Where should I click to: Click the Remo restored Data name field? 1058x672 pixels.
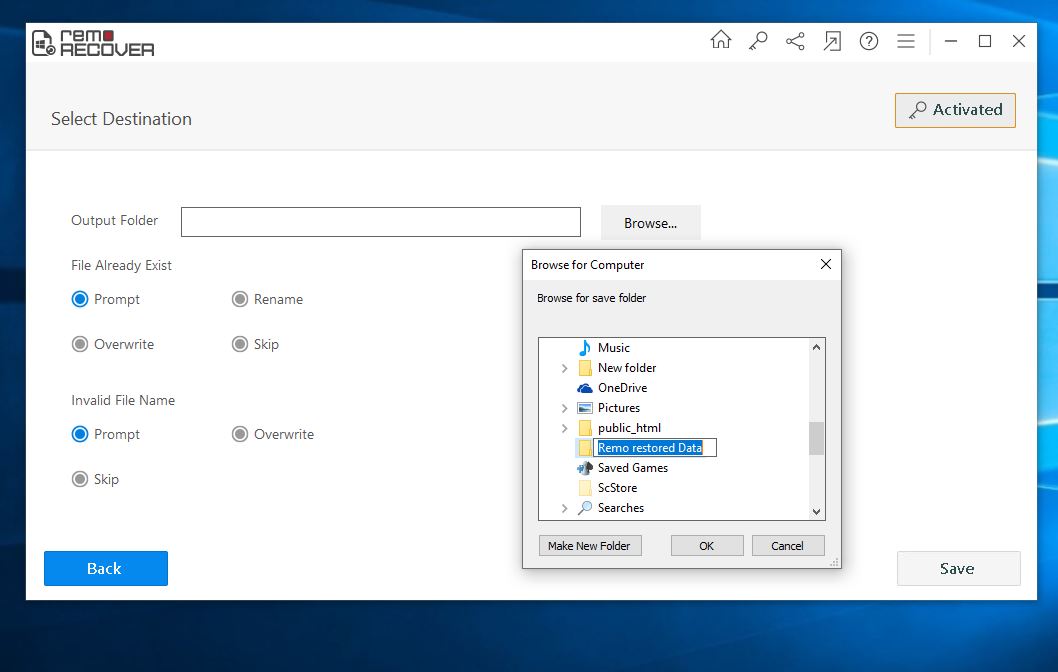(x=655, y=447)
